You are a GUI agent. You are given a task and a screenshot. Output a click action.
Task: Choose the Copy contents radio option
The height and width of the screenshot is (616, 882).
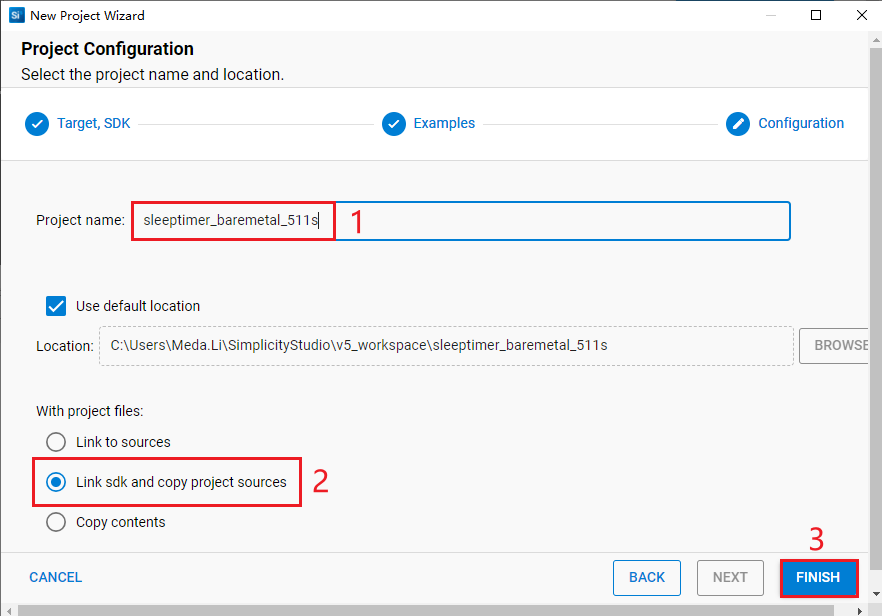[x=56, y=522]
